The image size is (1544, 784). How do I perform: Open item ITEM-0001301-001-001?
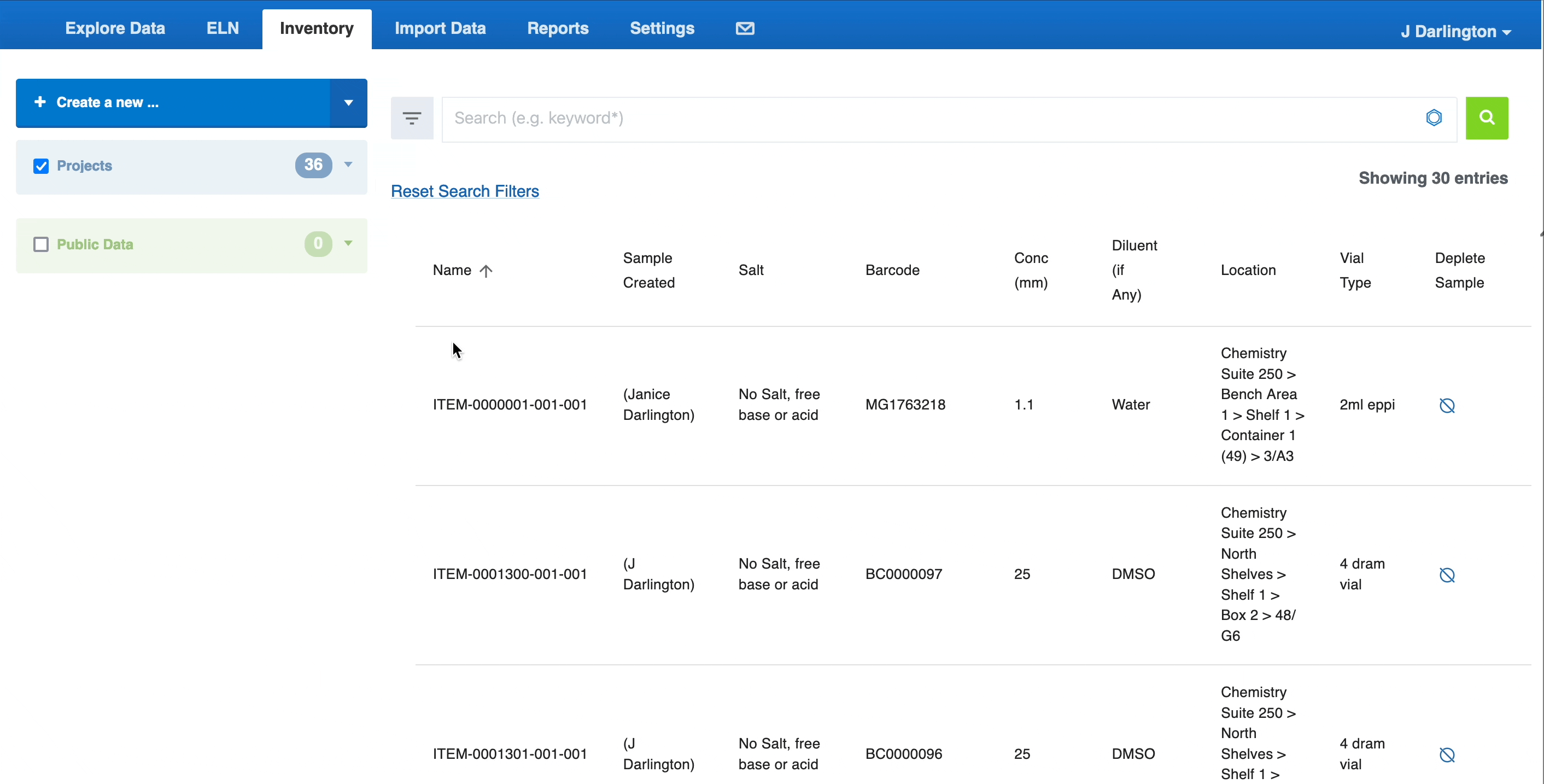(x=510, y=754)
